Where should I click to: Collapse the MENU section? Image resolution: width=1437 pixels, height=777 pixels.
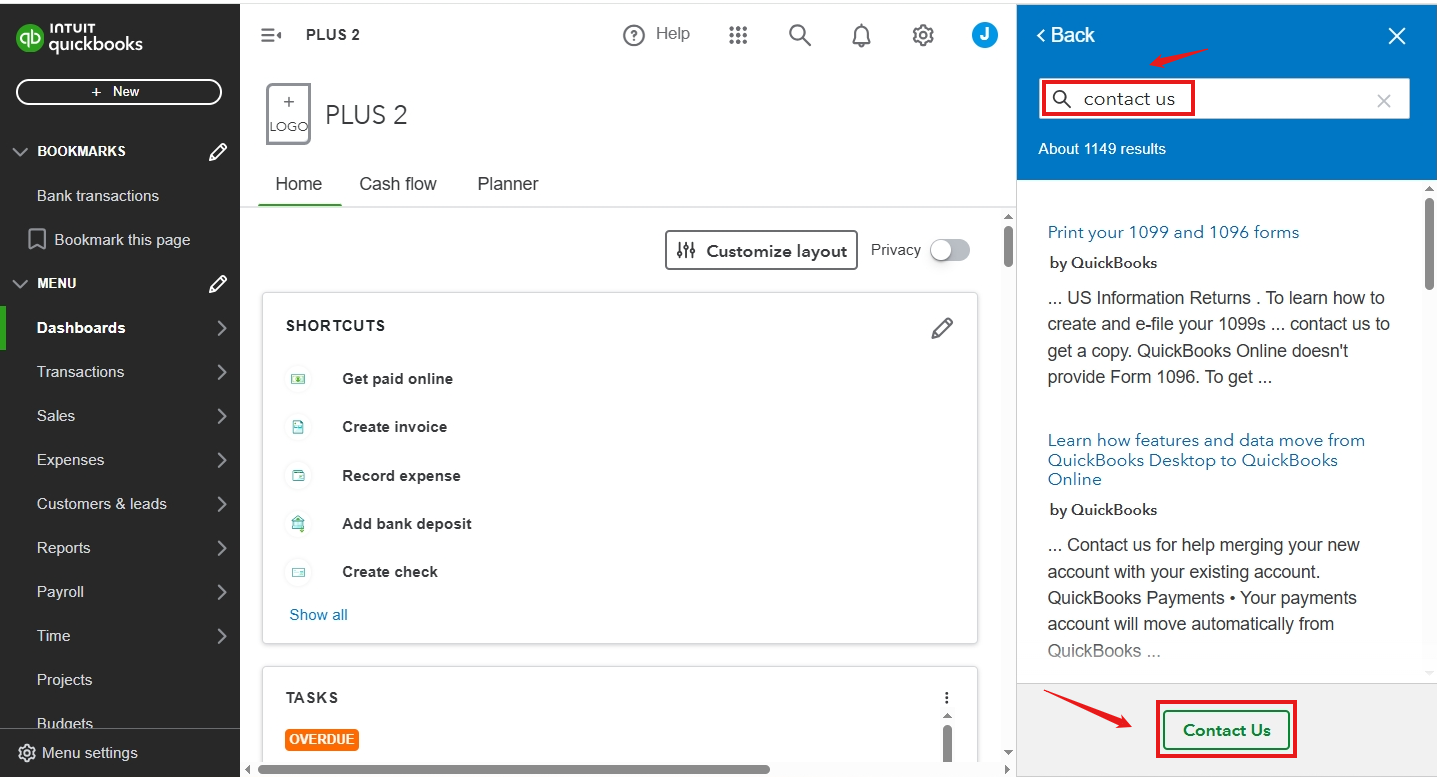click(x=20, y=284)
